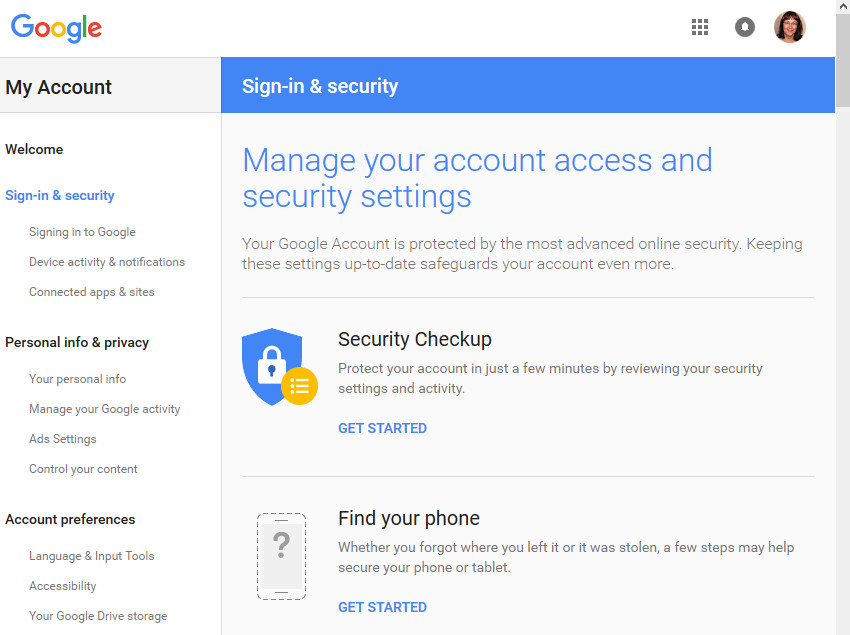The image size is (850, 635).
Task: Start the Security Checkup with GET STARTED
Action: point(382,428)
